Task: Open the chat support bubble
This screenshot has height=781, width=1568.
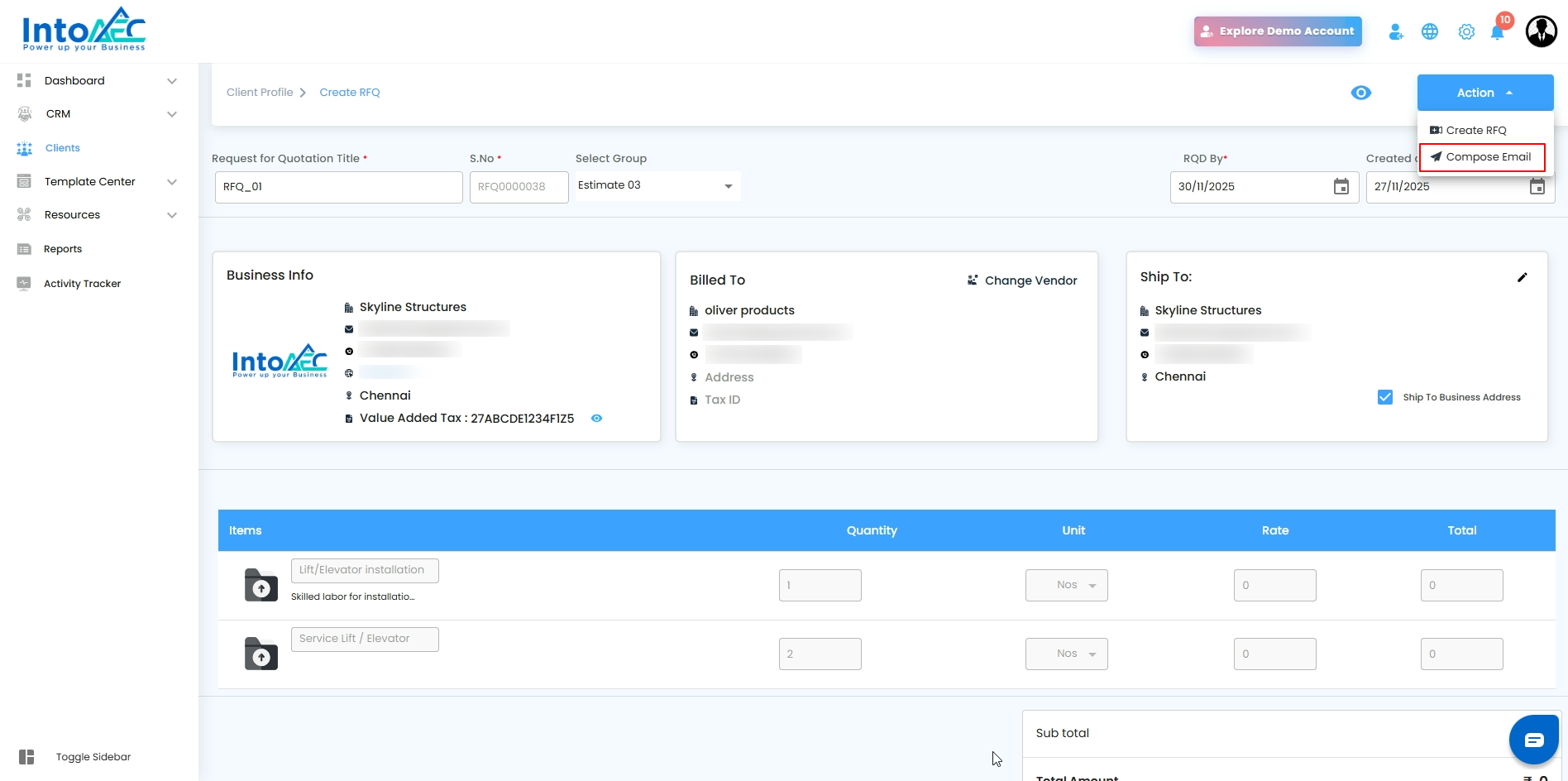Action: 1533,740
